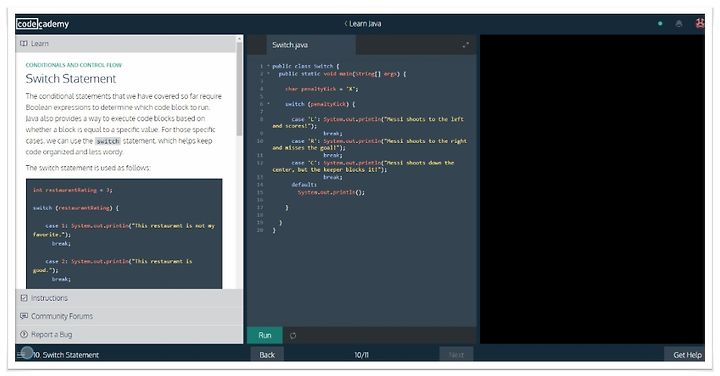The height and width of the screenshot is (376, 720).
Task: Click the back chevron before Learn Java
Action: [345, 23]
